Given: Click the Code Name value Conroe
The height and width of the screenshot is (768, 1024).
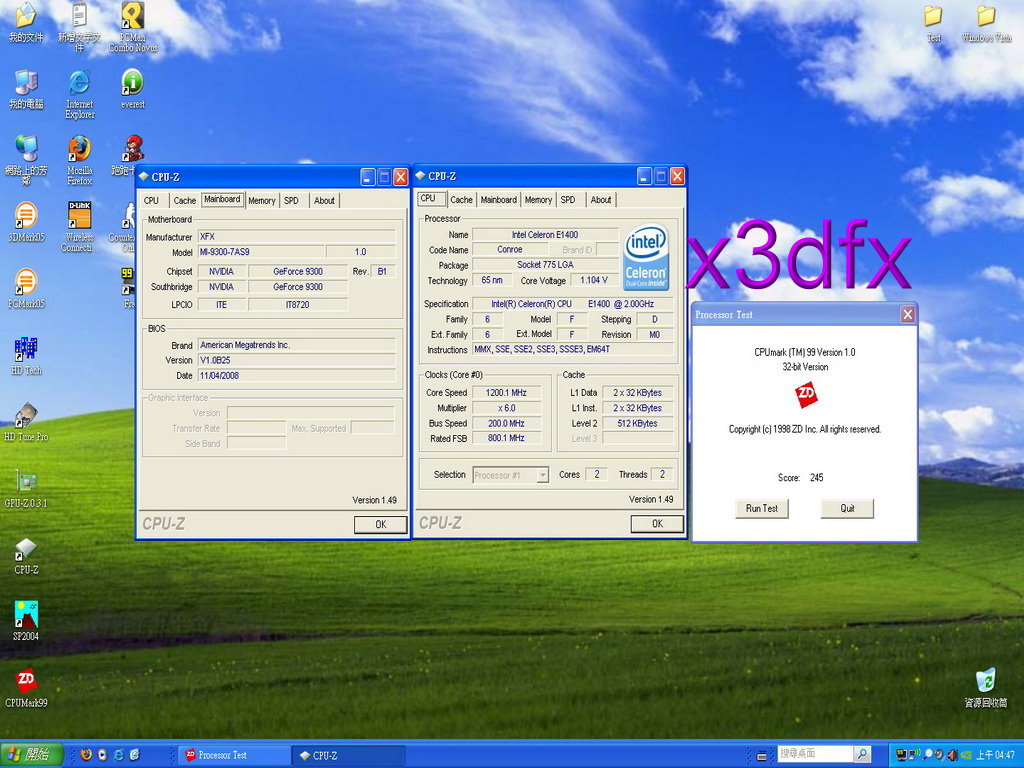Looking at the screenshot, I should pos(509,249).
